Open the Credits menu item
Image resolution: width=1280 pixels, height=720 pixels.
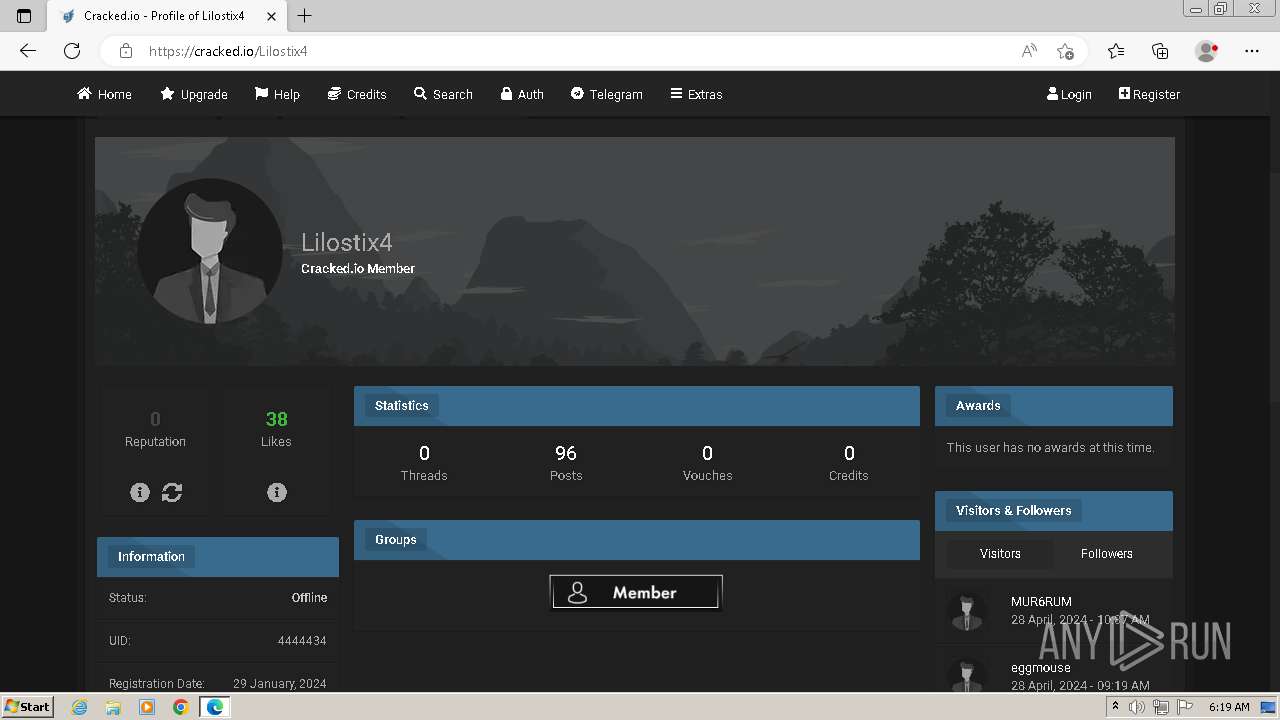(x=357, y=94)
